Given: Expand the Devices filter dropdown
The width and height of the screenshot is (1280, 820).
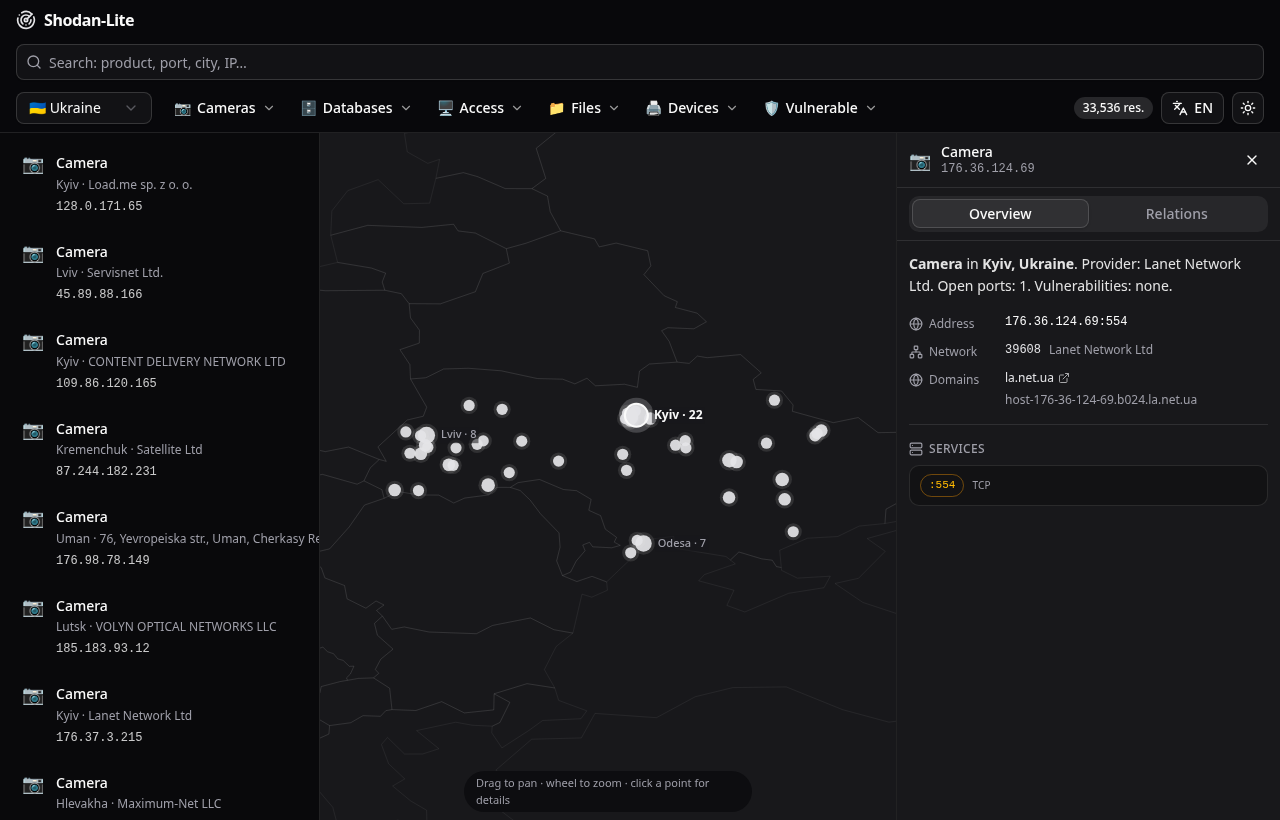Looking at the screenshot, I should [692, 108].
